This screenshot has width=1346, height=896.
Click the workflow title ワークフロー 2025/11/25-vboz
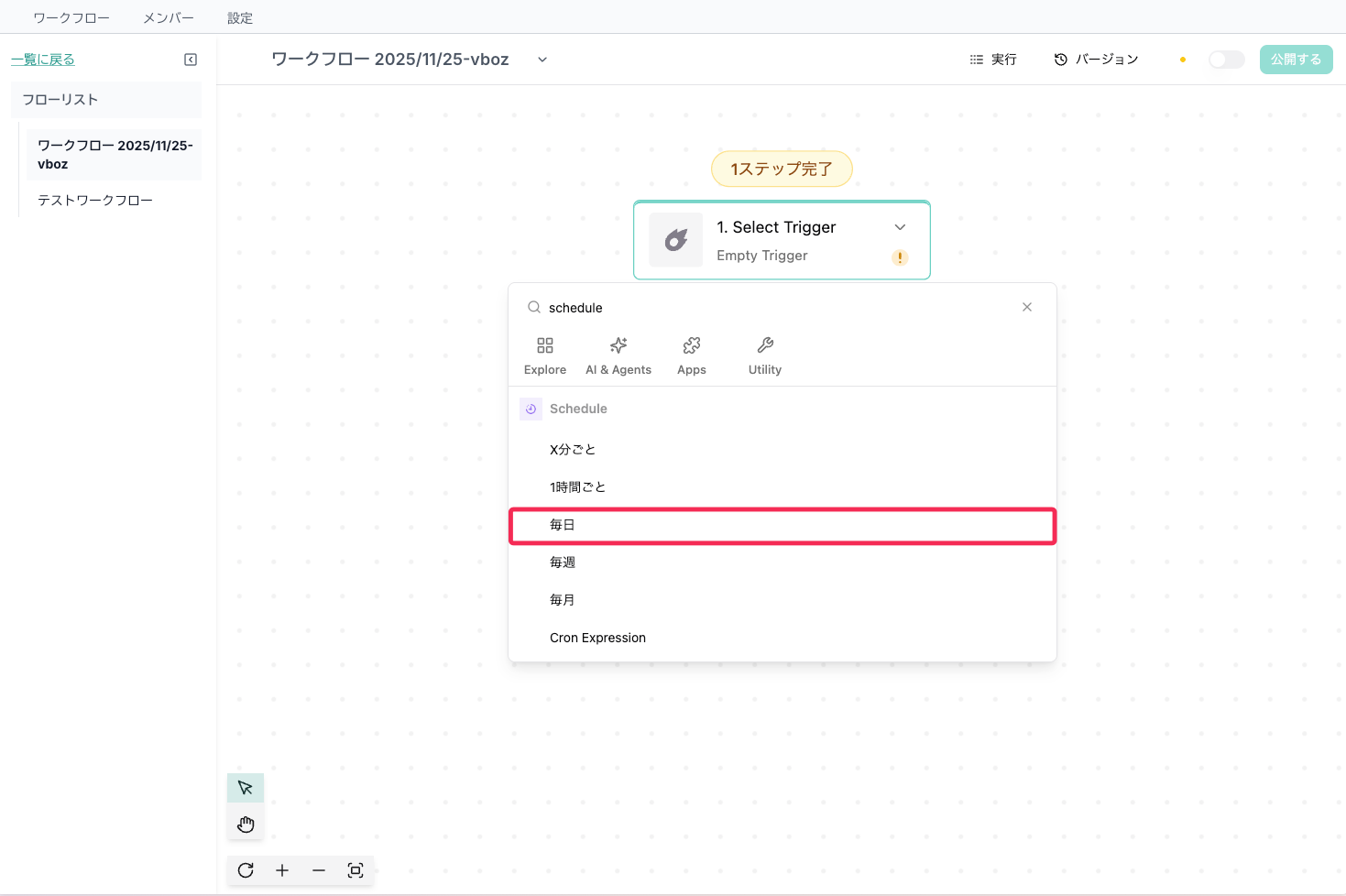coord(390,60)
